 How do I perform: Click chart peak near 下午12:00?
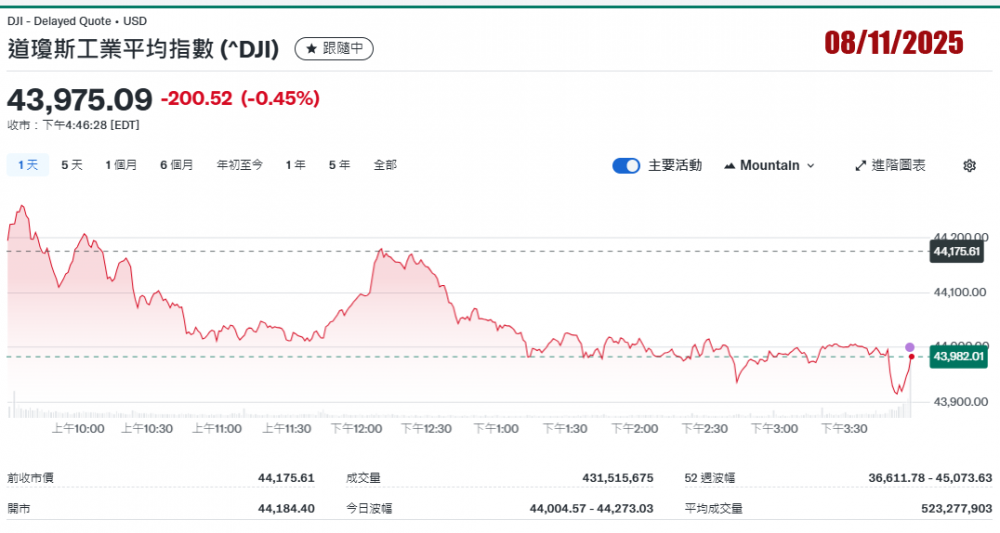(x=380, y=251)
